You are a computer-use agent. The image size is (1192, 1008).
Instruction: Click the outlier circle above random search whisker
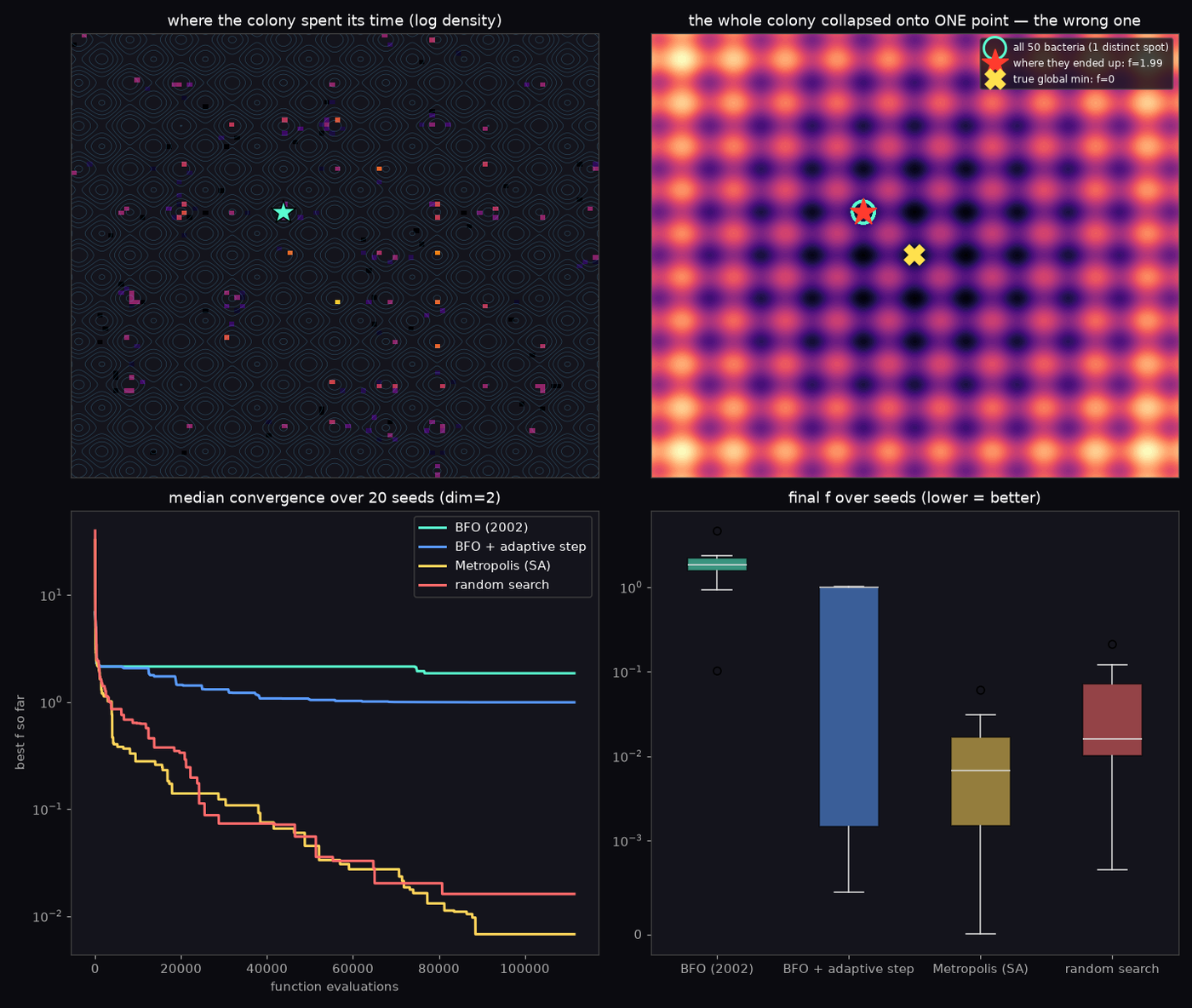tap(1112, 644)
